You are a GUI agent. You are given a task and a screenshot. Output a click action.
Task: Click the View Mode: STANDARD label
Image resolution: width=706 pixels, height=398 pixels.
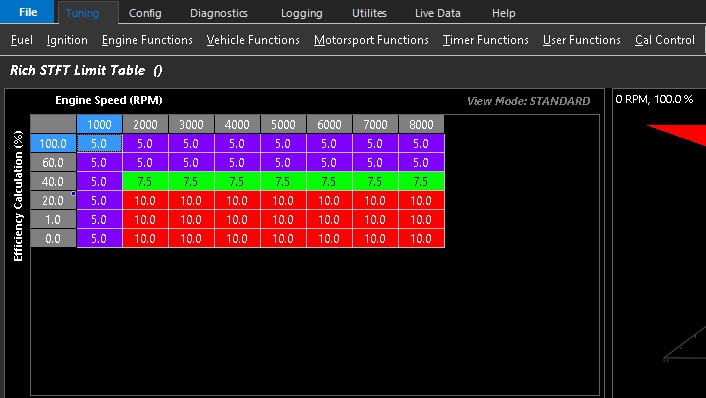click(x=528, y=101)
